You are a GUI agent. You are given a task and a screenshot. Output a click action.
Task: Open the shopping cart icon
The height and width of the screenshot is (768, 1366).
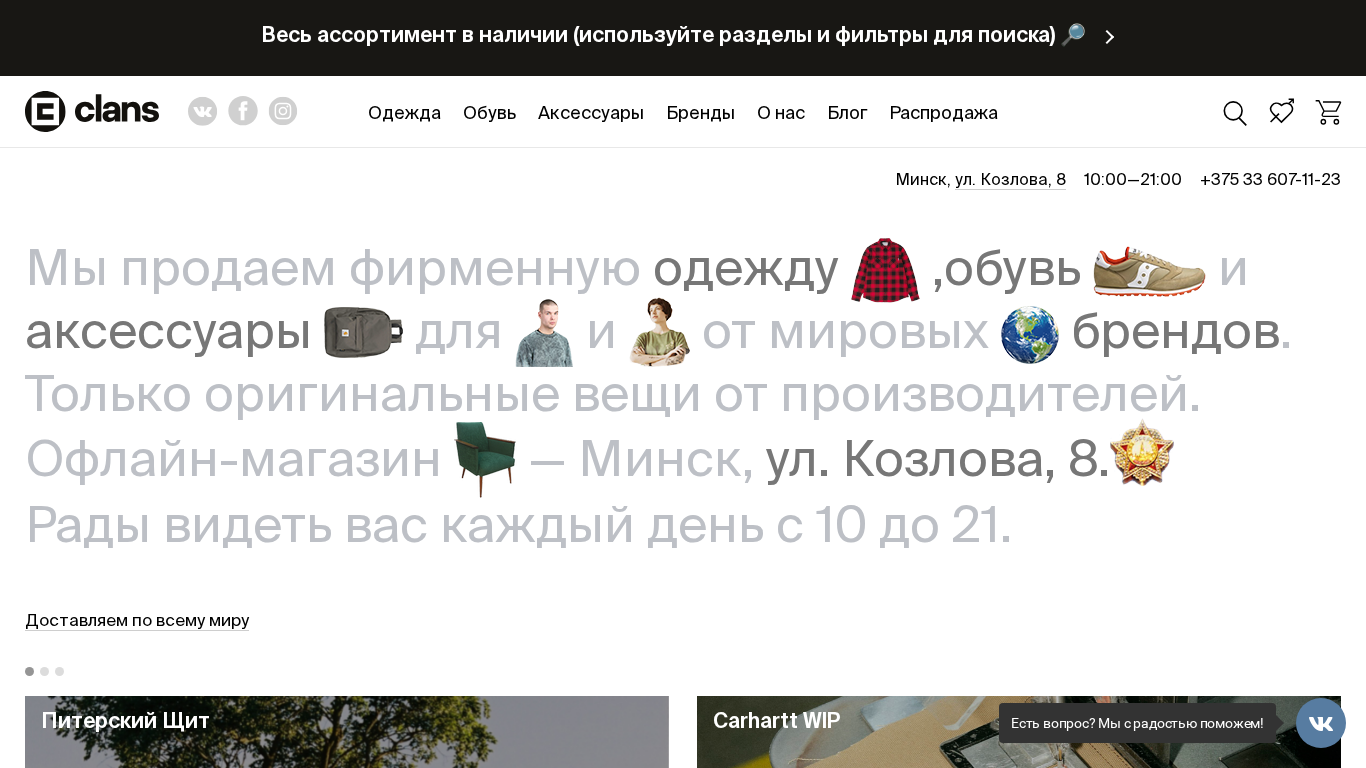(x=1328, y=112)
